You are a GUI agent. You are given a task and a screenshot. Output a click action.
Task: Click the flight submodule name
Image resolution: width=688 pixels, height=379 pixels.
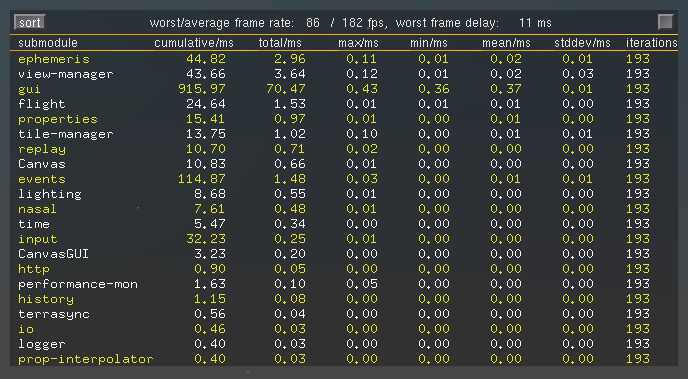[42, 104]
